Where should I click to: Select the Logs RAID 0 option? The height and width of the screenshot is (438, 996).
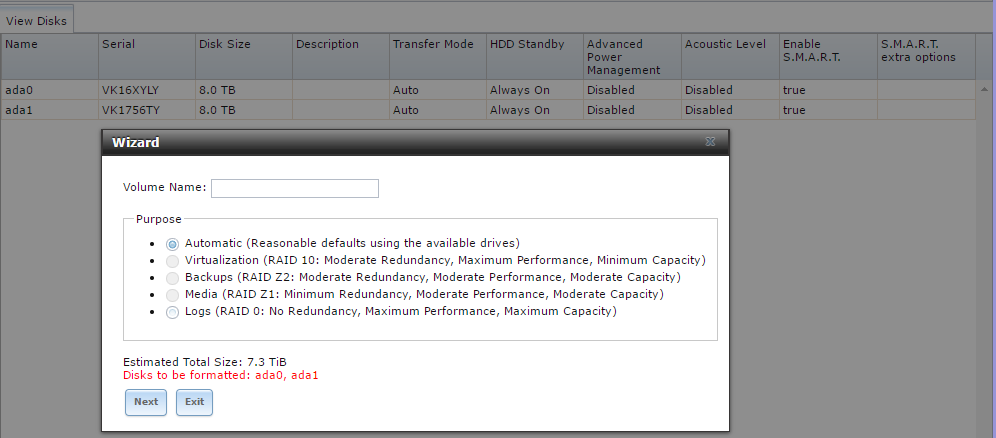[x=172, y=312]
